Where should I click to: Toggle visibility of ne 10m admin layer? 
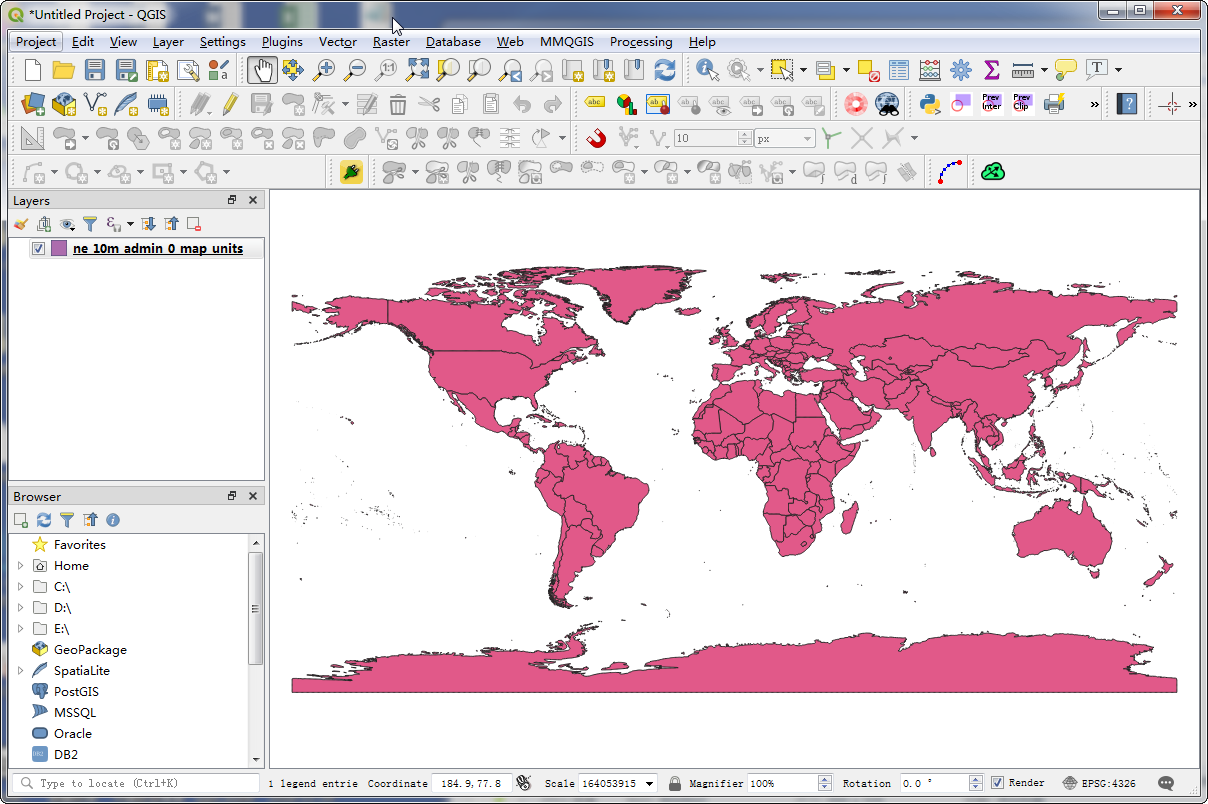(x=39, y=249)
